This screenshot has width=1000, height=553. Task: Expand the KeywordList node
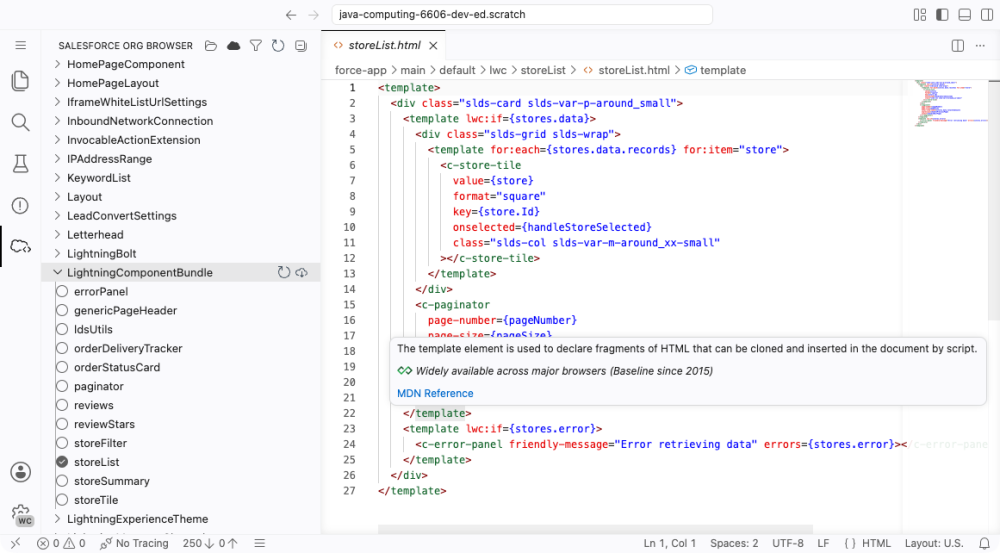coord(57,177)
